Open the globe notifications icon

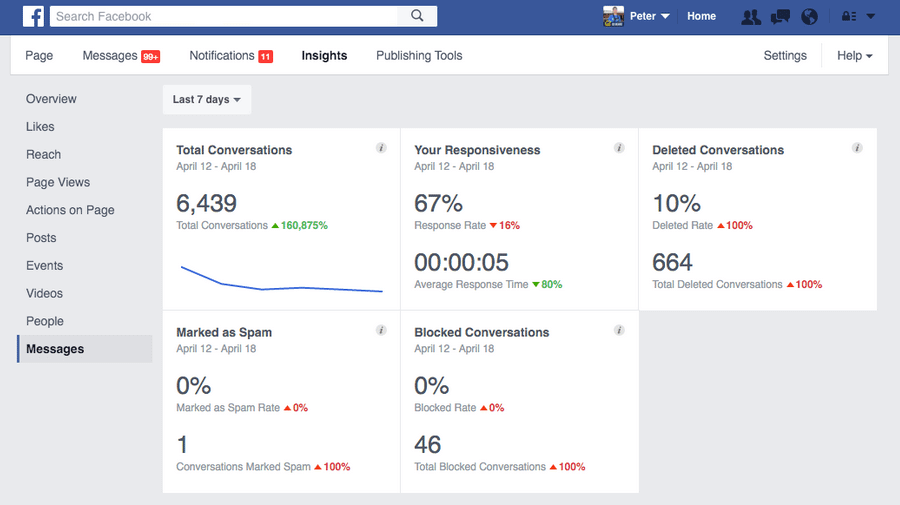tap(809, 17)
